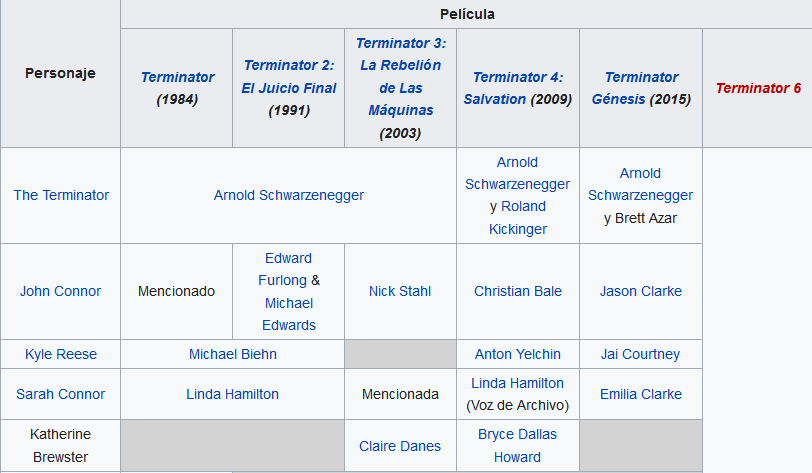
Task: Select the Anton Yelchin link
Action: [518, 354]
